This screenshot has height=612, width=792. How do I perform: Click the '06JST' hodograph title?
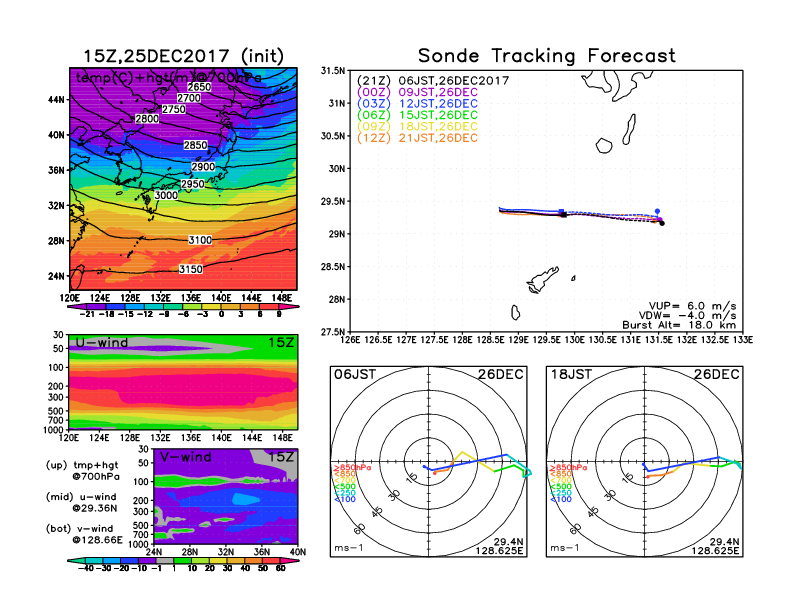(x=355, y=374)
